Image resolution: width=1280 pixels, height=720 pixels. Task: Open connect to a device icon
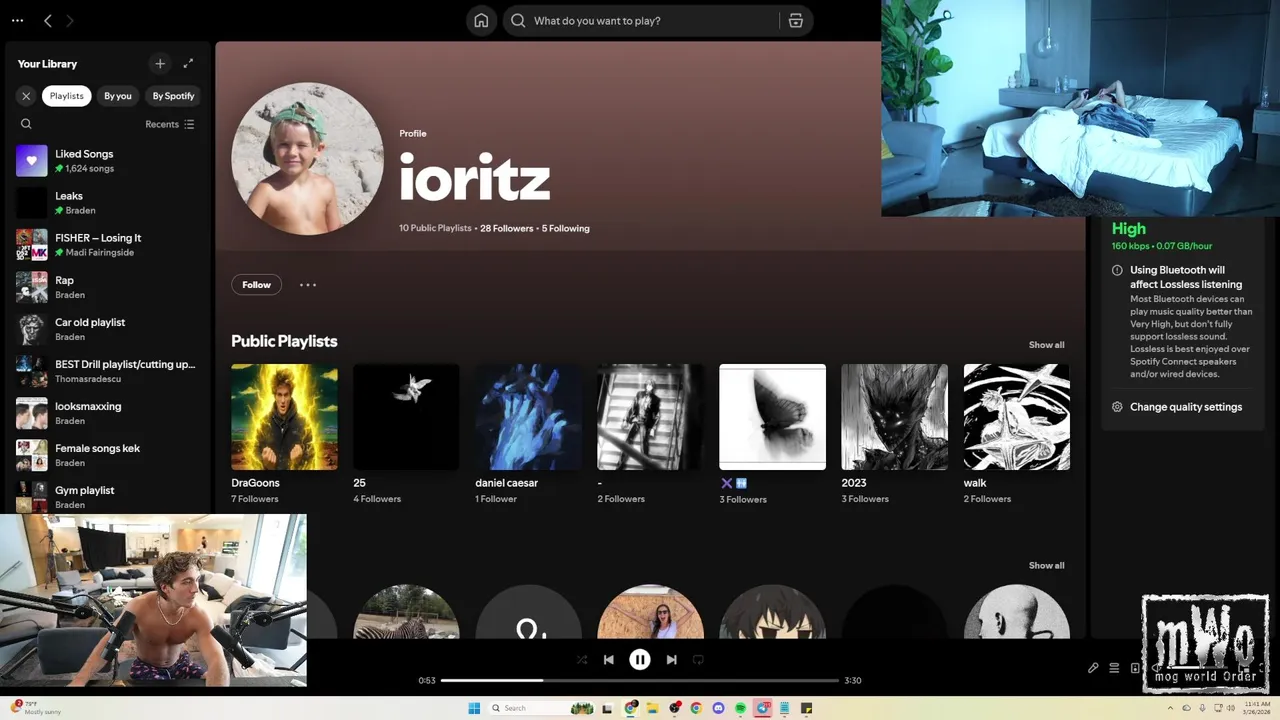tap(1135, 668)
